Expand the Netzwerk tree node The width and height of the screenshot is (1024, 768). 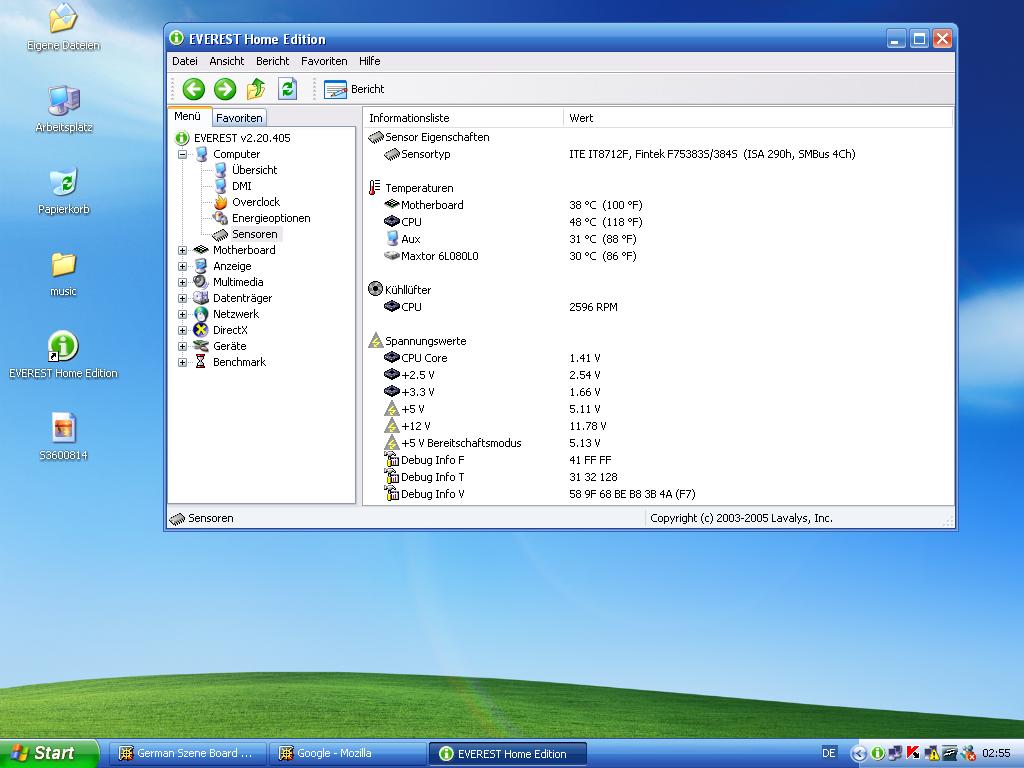[183, 314]
